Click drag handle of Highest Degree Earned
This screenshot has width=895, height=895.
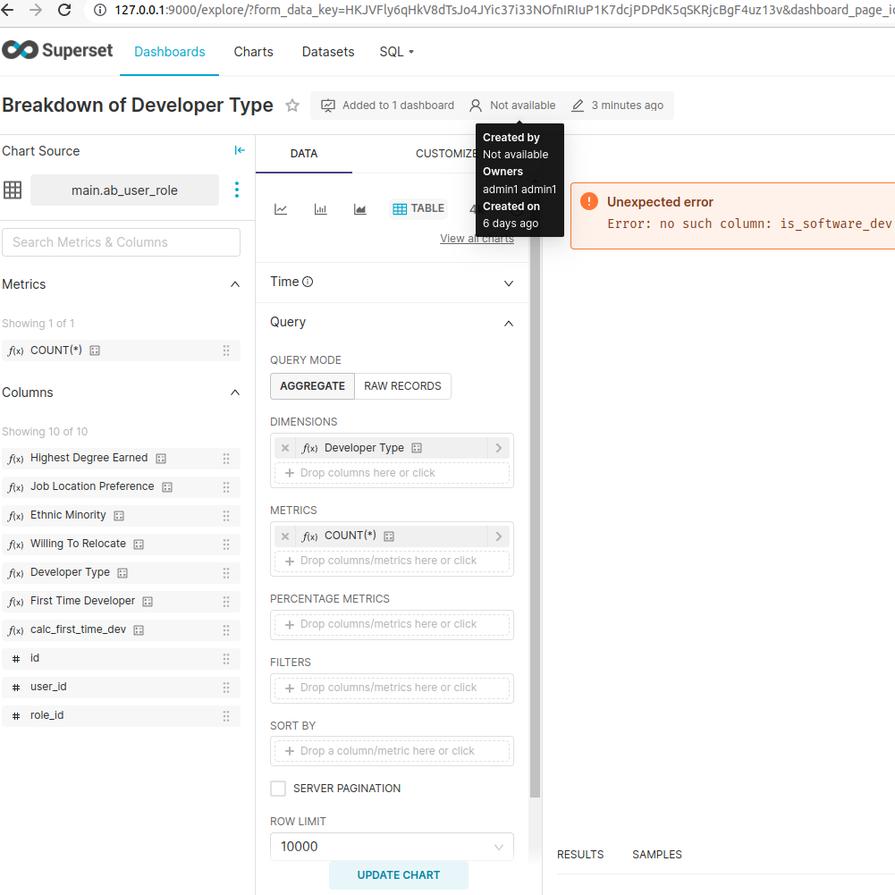click(x=226, y=458)
